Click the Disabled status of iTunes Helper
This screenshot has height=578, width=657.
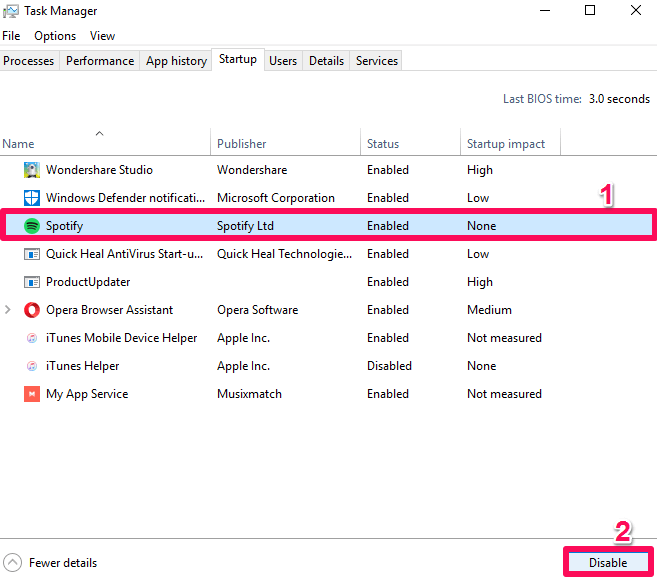click(x=389, y=366)
